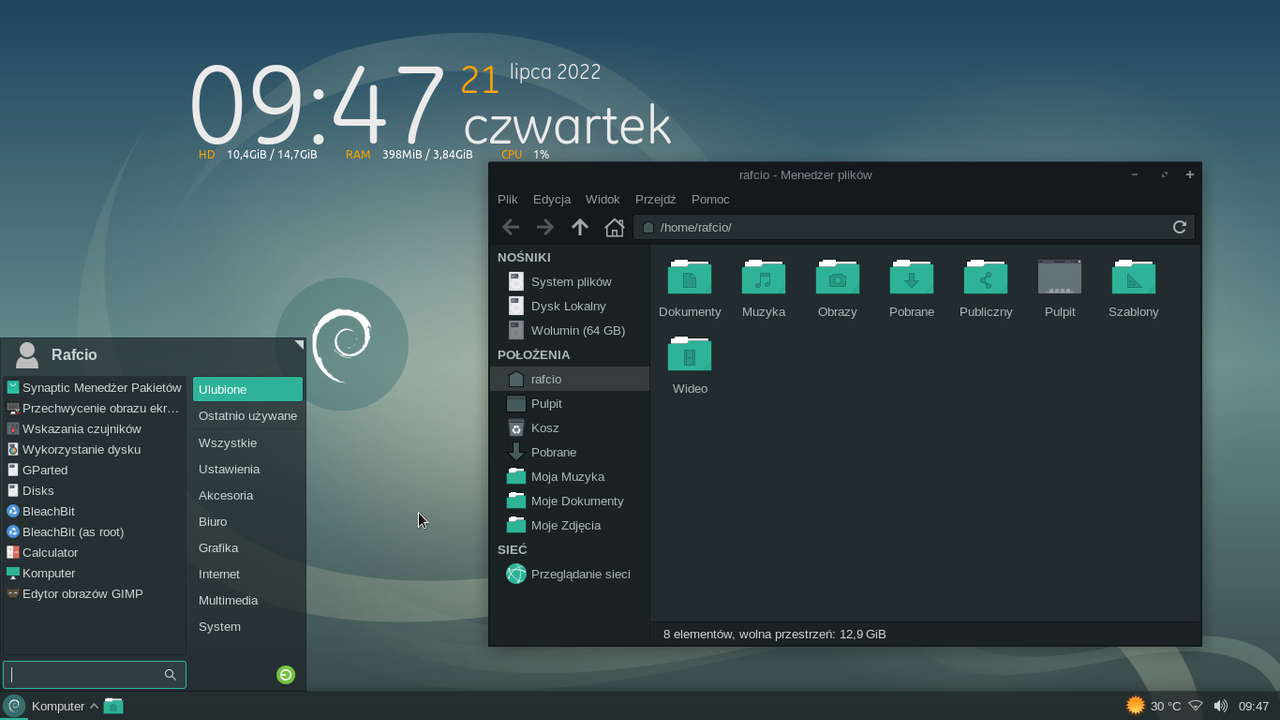The image size is (1280, 720).
Task: Launch Calculator from the menu
Action: [95, 552]
